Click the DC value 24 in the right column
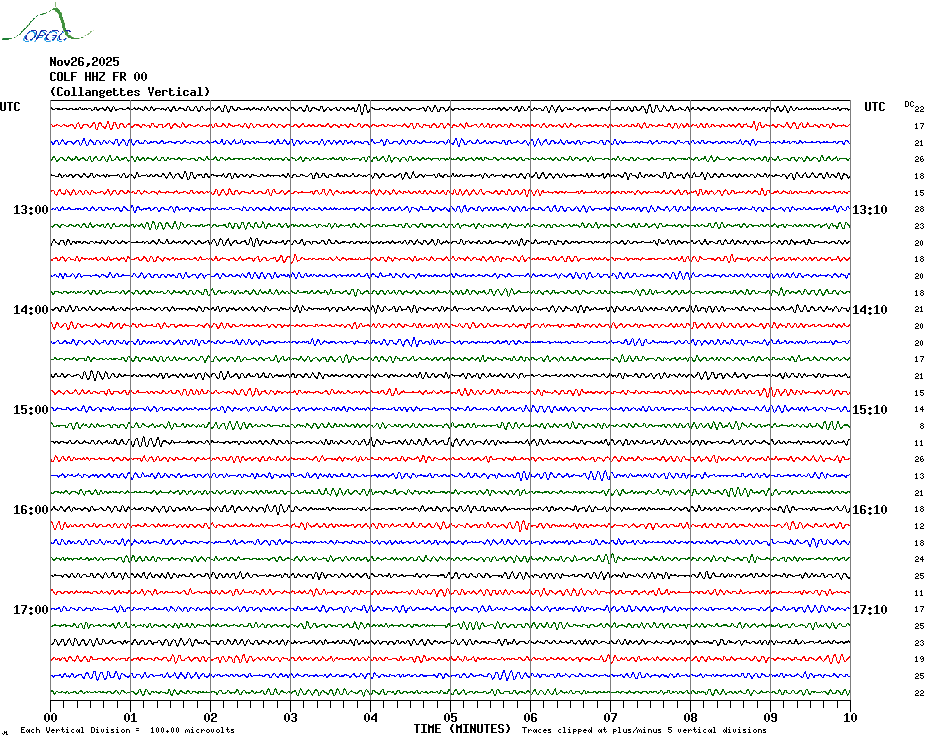The image size is (930, 744). tap(919, 559)
